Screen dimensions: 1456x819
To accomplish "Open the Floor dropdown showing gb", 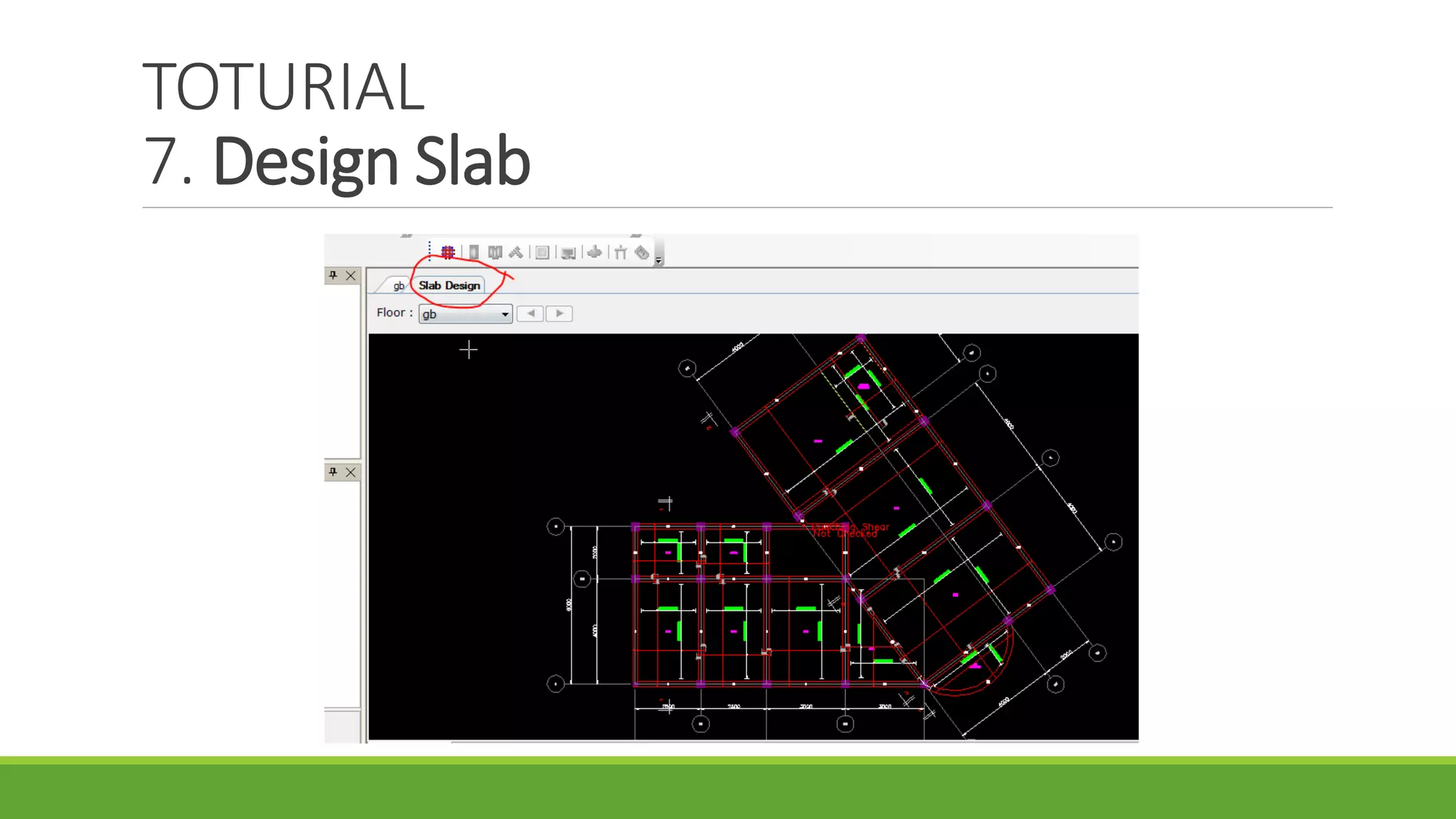I will pos(466,314).
